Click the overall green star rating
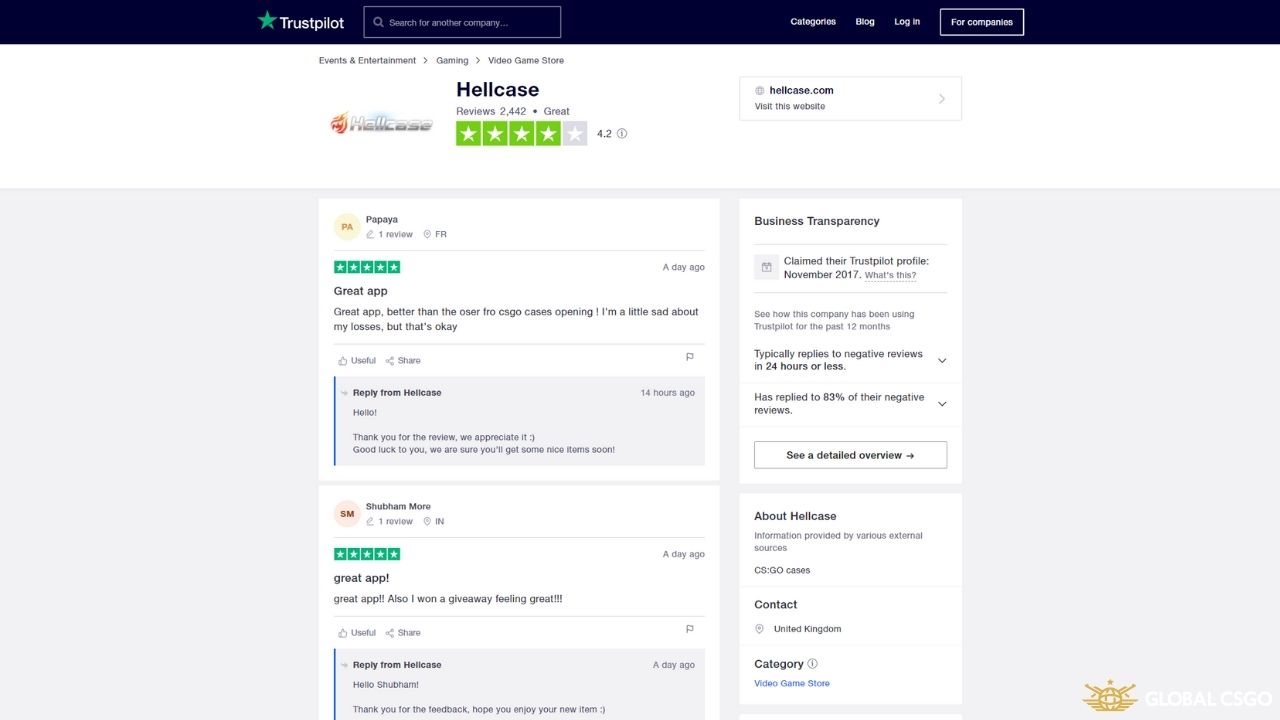The height and width of the screenshot is (720, 1280). (x=521, y=134)
